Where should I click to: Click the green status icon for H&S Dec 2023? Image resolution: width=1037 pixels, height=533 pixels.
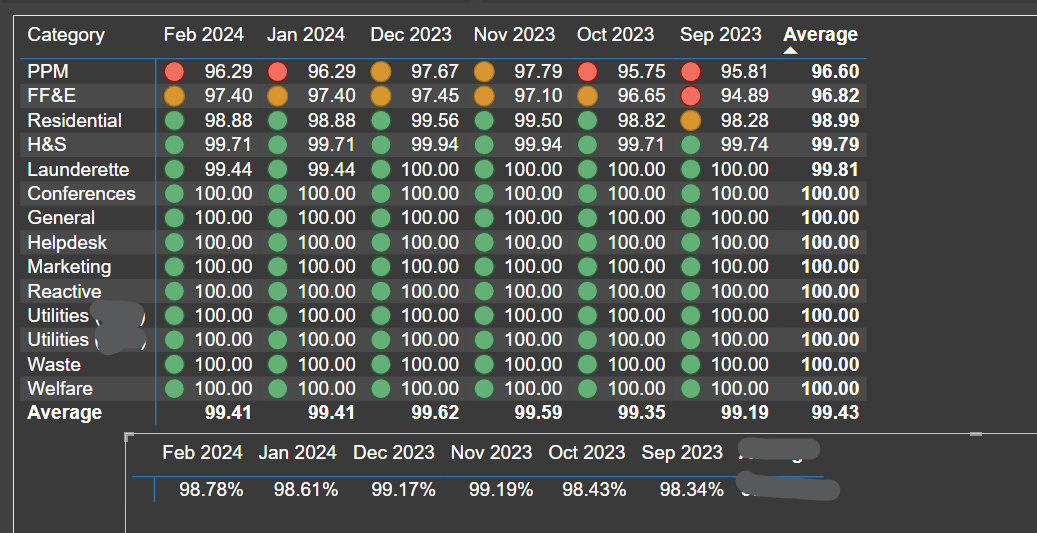[x=381, y=145]
